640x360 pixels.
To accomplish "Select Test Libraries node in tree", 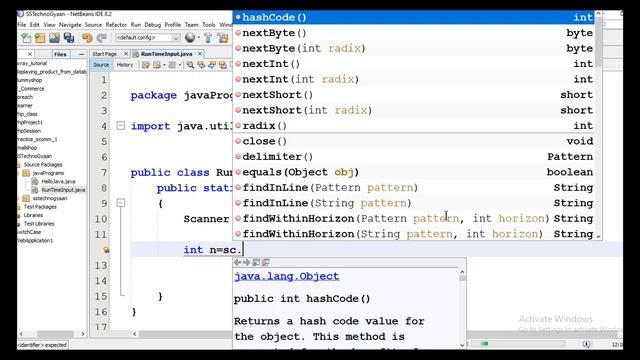I will pyautogui.click(x=39, y=224).
